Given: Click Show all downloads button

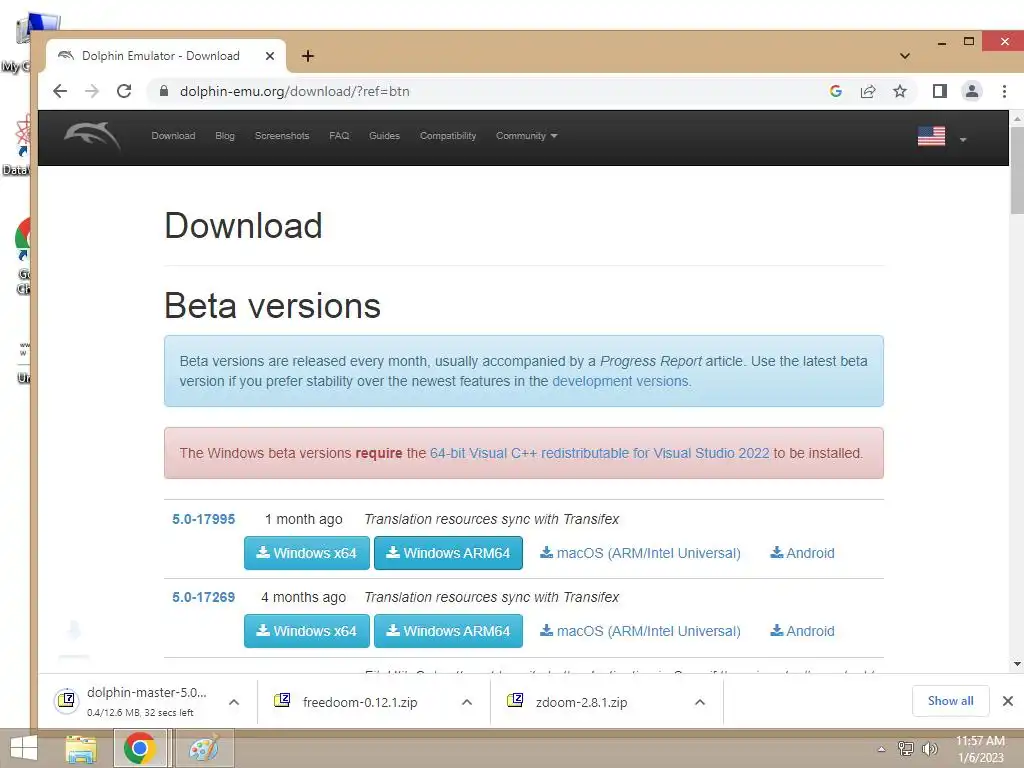Looking at the screenshot, I should pyautogui.click(x=950, y=701).
